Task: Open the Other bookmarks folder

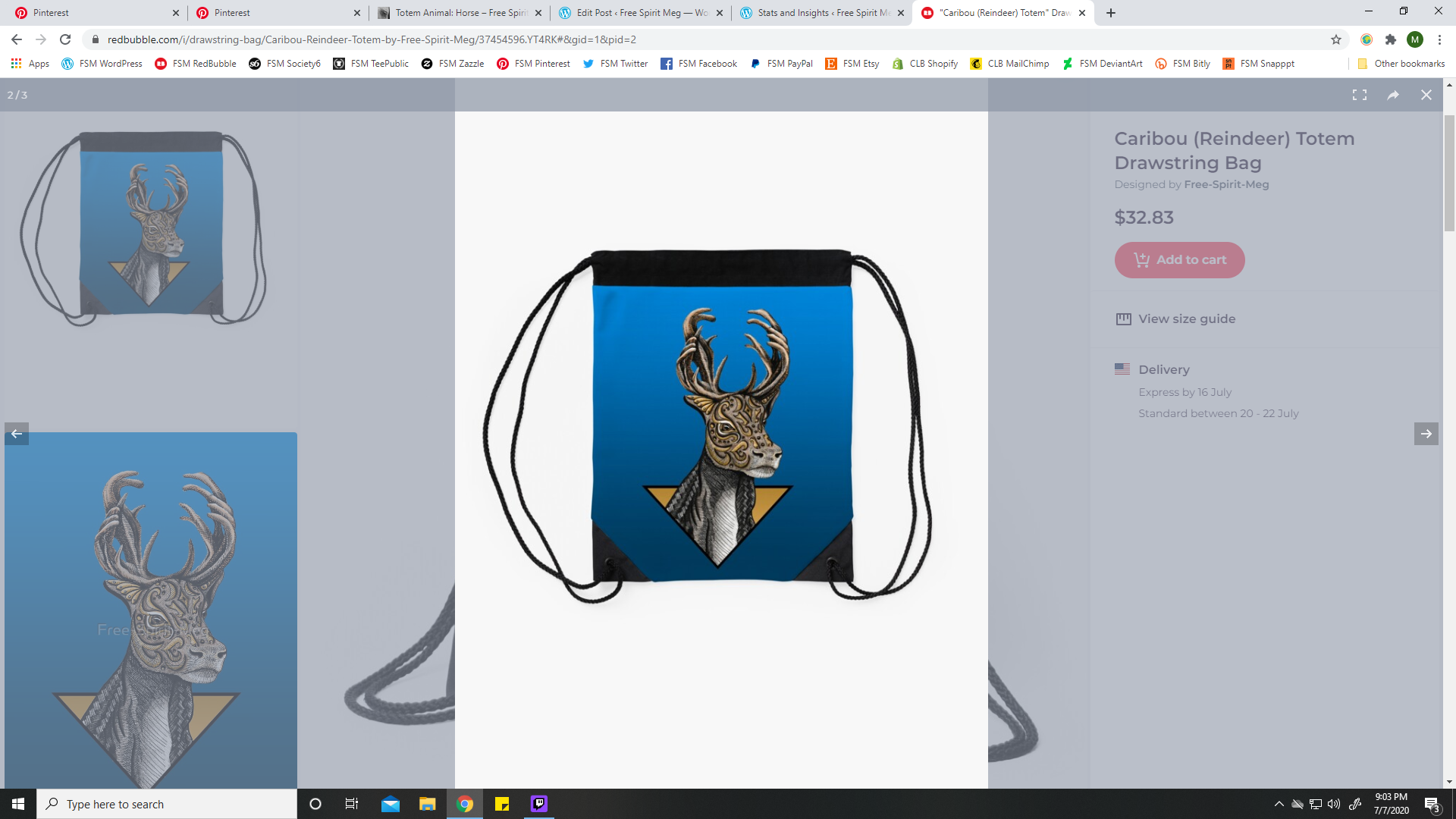Action: click(x=1401, y=64)
